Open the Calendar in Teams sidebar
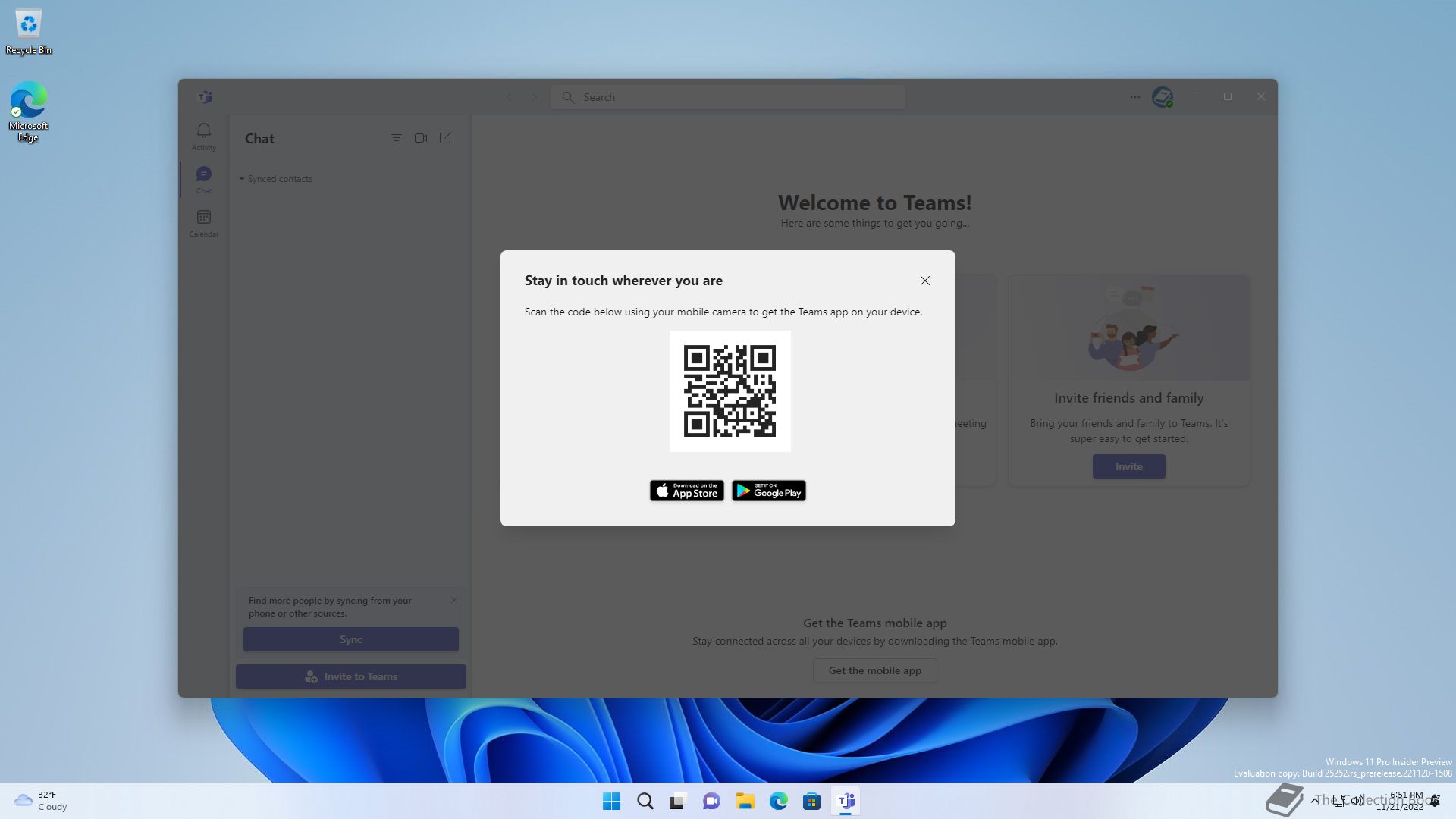This screenshot has height=819, width=1456. point(203,223)
